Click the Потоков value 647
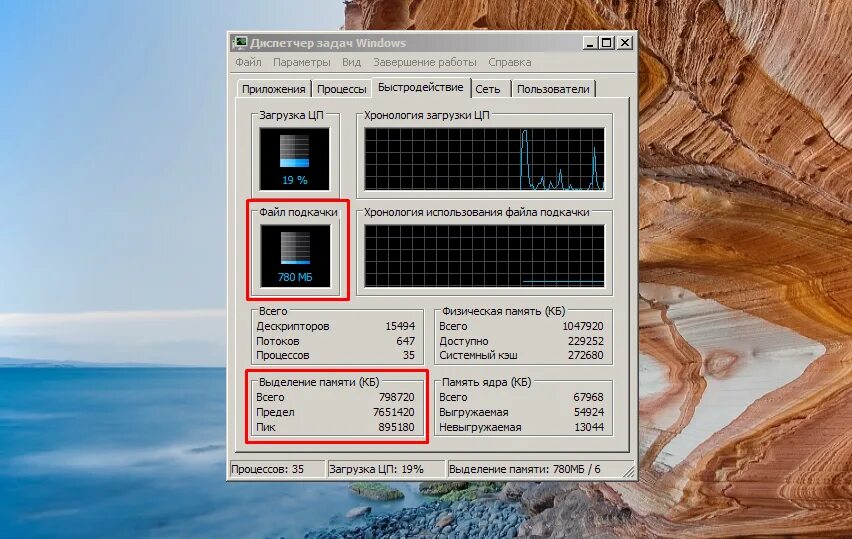Image resolution: width=852 pixels, height=539 pixels. [x=405, y=341]
